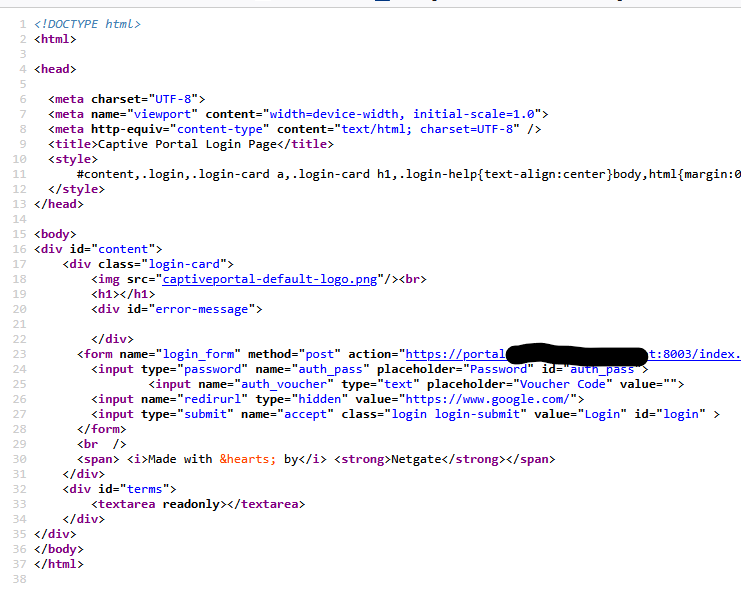Click line number 11 in the gutter
The height and width of the screenshot is (595, 741).
coord(19,174)
